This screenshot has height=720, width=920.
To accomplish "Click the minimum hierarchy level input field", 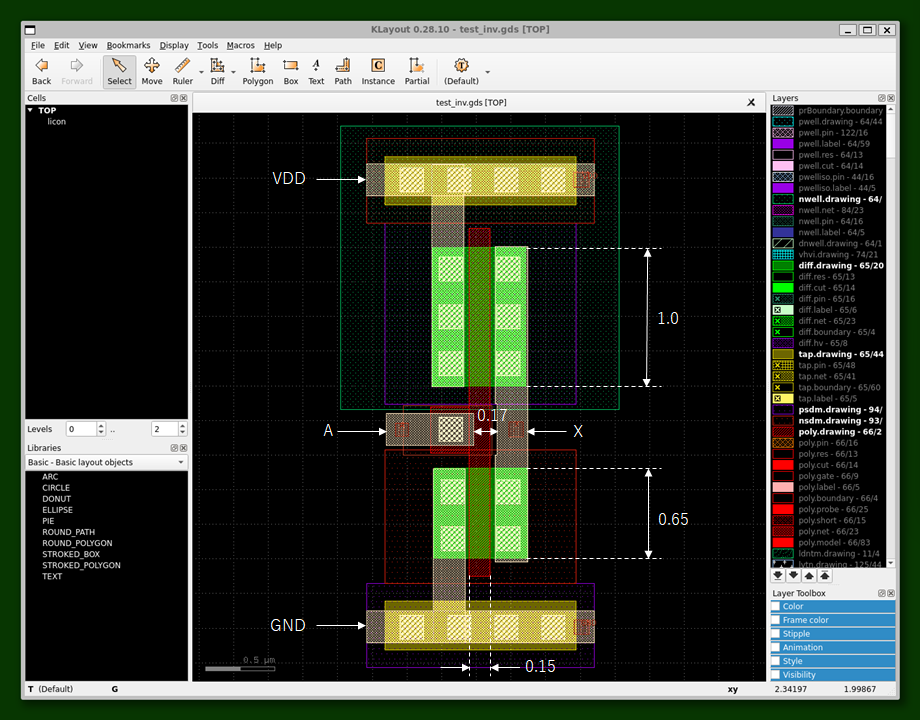I will 81,429.
